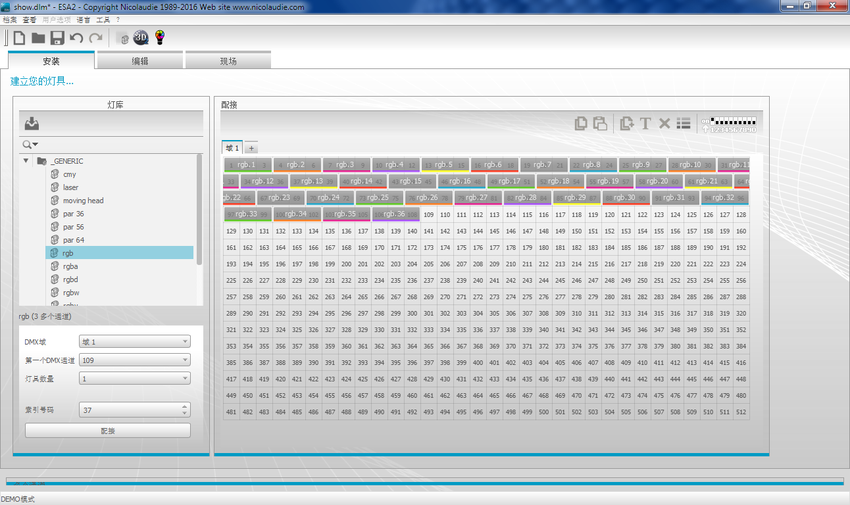Screen dimensions: 850x505
Task: Create a new show file
Action: pyautogui.click(x=20, y=38)
